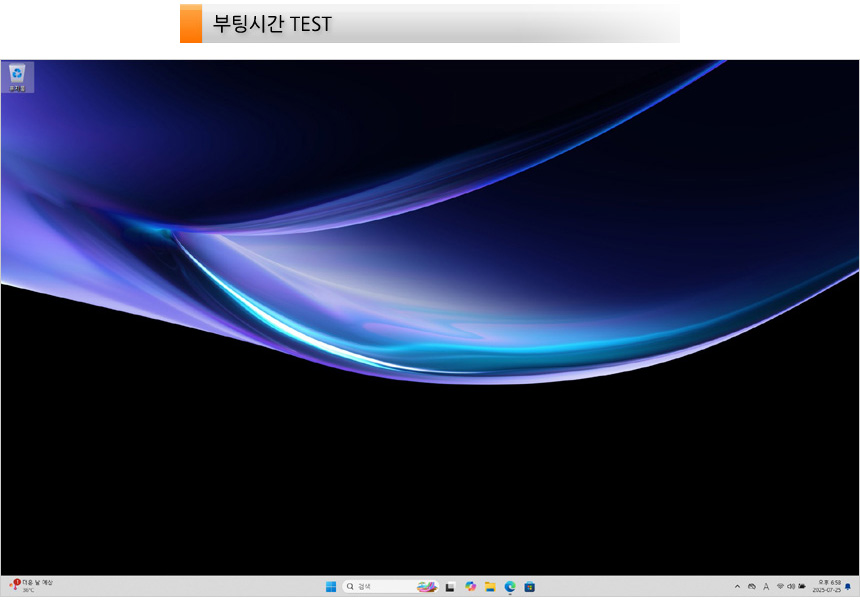Open Microsoft Store from the taskbar
This screenshot has width=860, height=602.
point(530,587)
